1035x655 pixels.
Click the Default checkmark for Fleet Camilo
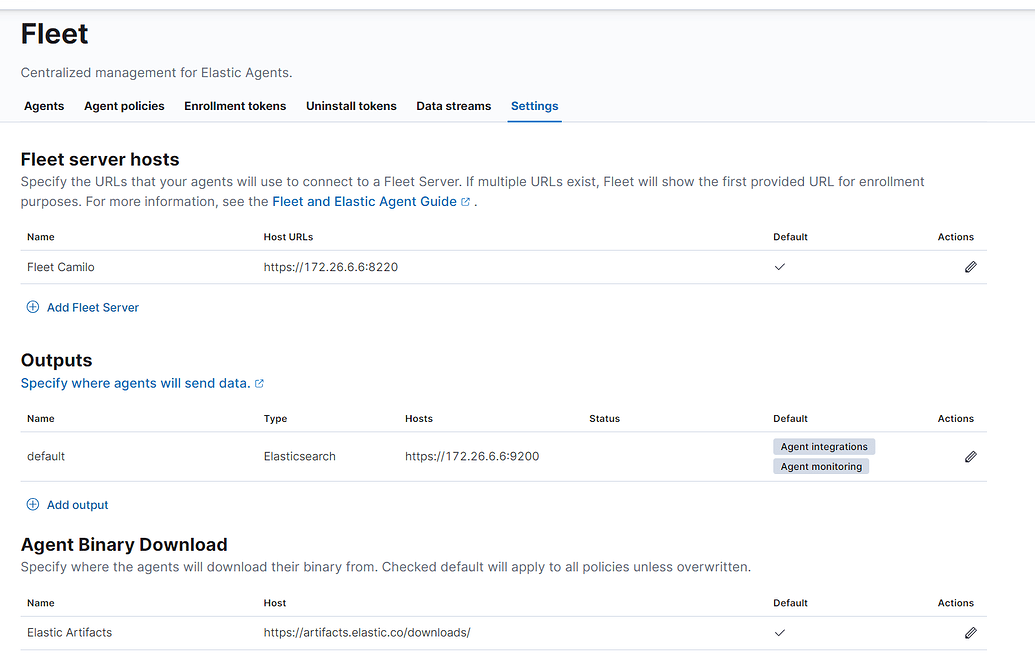pyautogui.click(x=780, y=267)
